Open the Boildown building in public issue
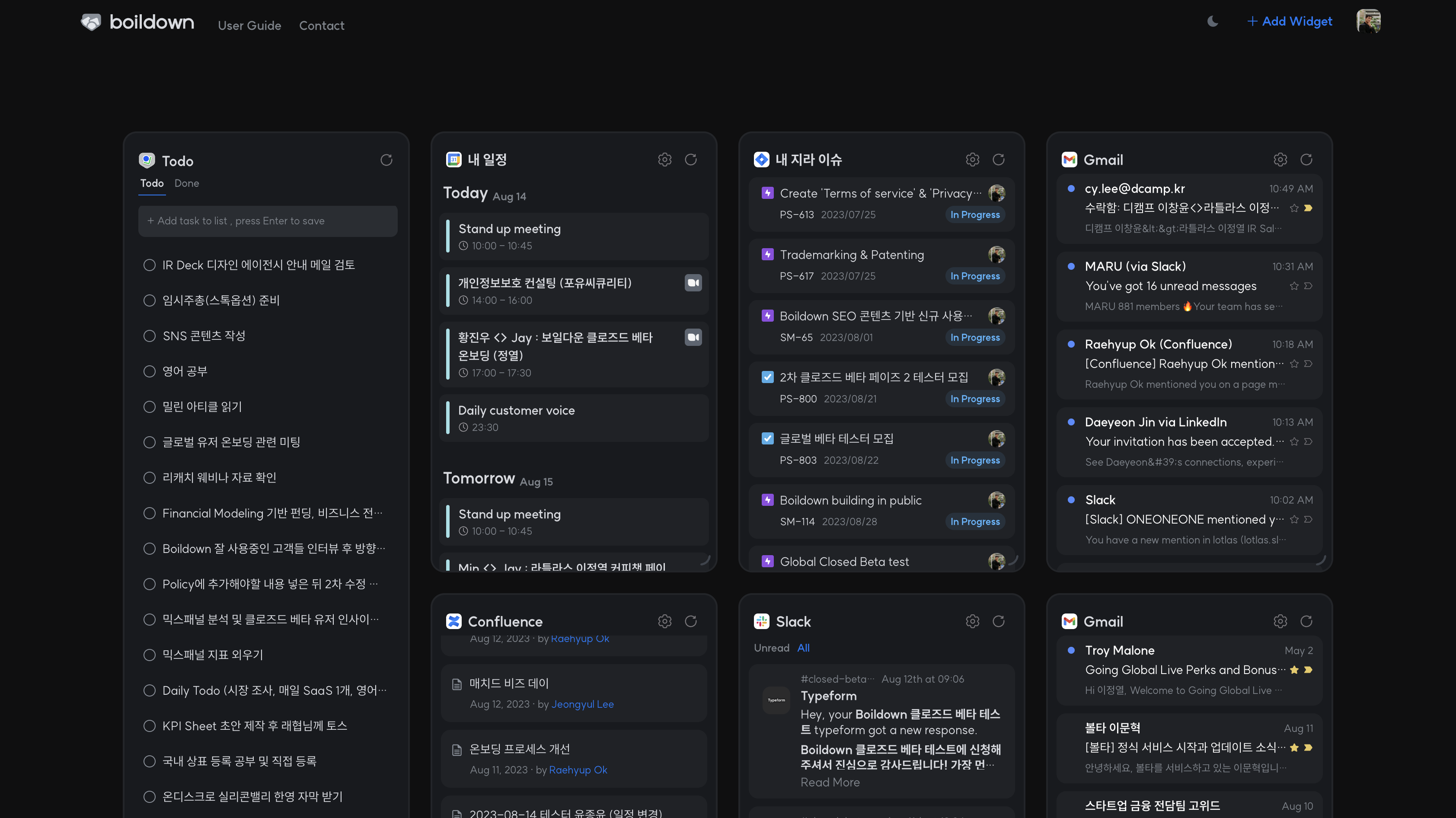Screen dimensions: 1456x818 [881, 511]
